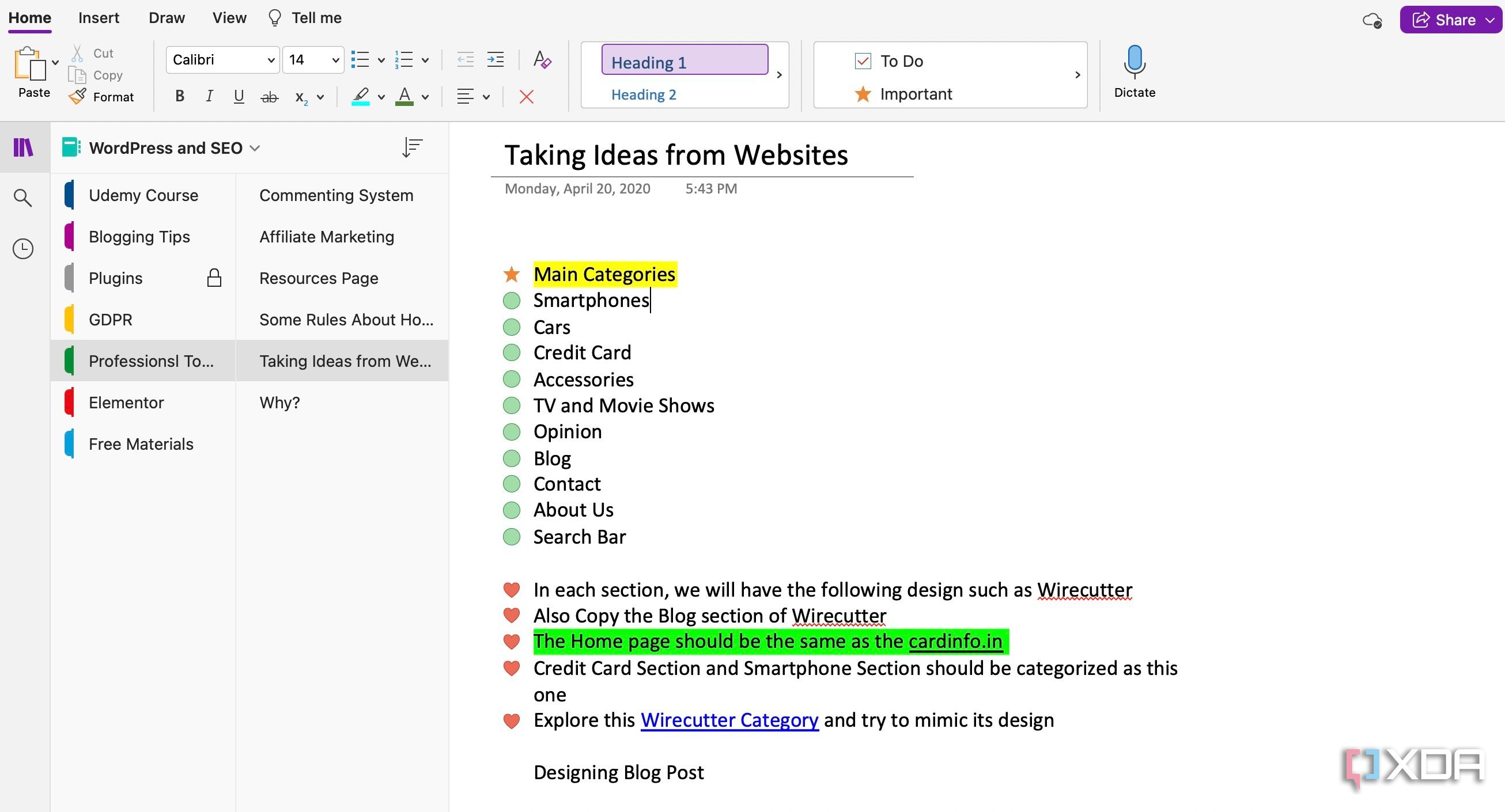Viewport: 1505px width, 812px height.
Task: Apply the green font color
Action: point(404,97)
